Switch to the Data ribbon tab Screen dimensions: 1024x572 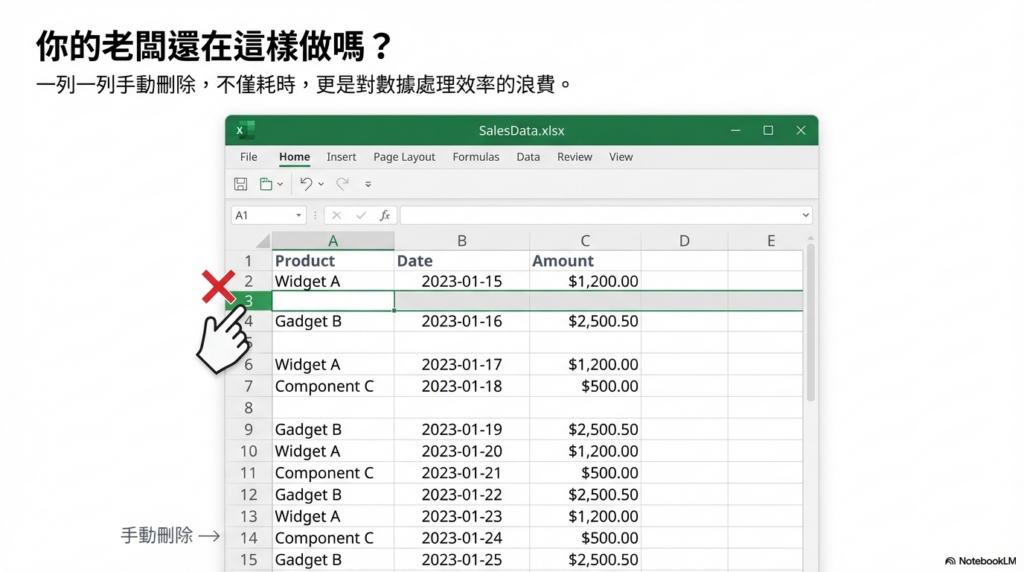pos(528,157)
